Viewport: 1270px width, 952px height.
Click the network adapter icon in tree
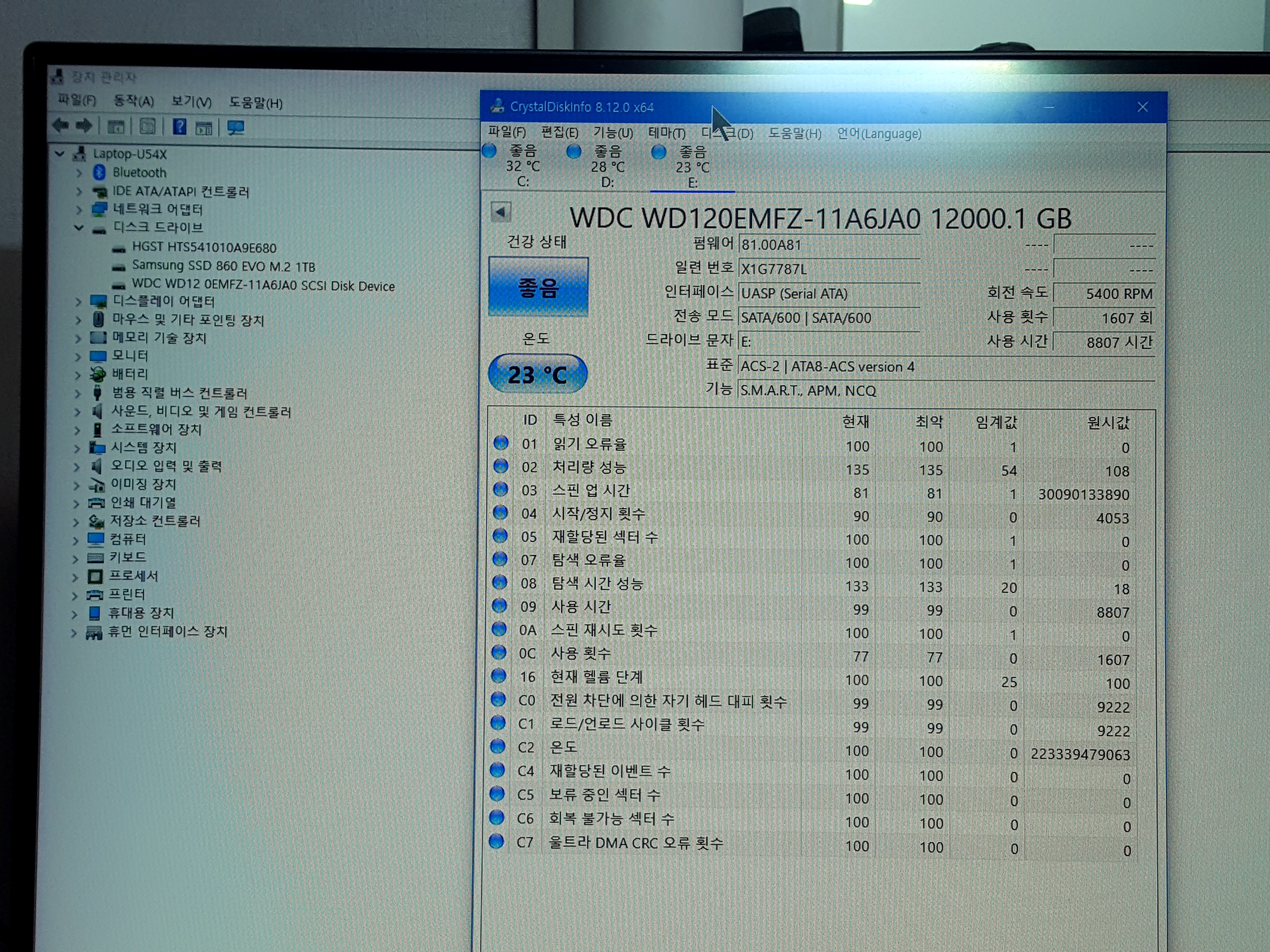[x=99, y=209]
